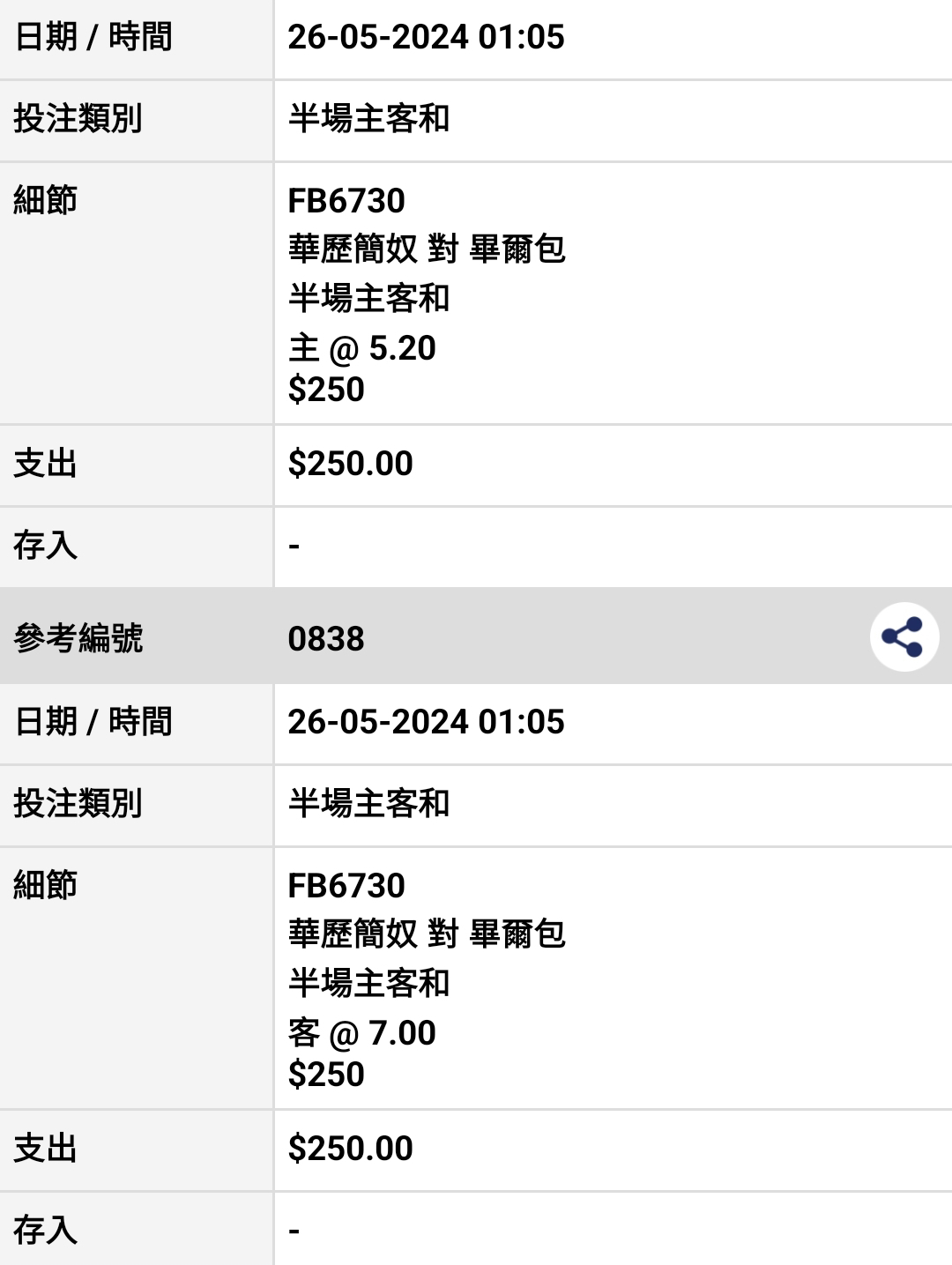Tap the 參考編號 label
Image resolution: width=952 pixels, height=1265 pixels.
[78, 638]
